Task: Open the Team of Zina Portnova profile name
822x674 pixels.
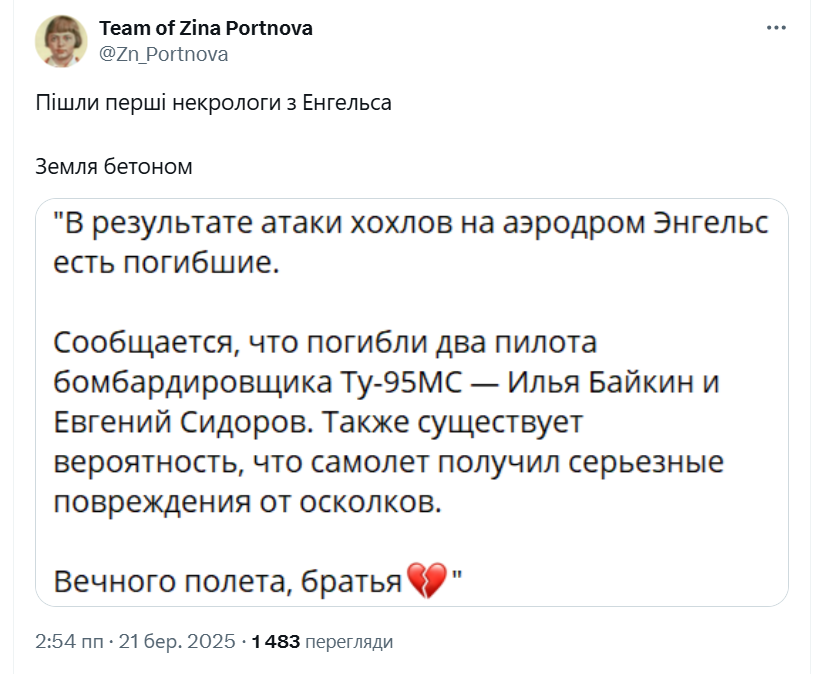Action: coord(206,28)
